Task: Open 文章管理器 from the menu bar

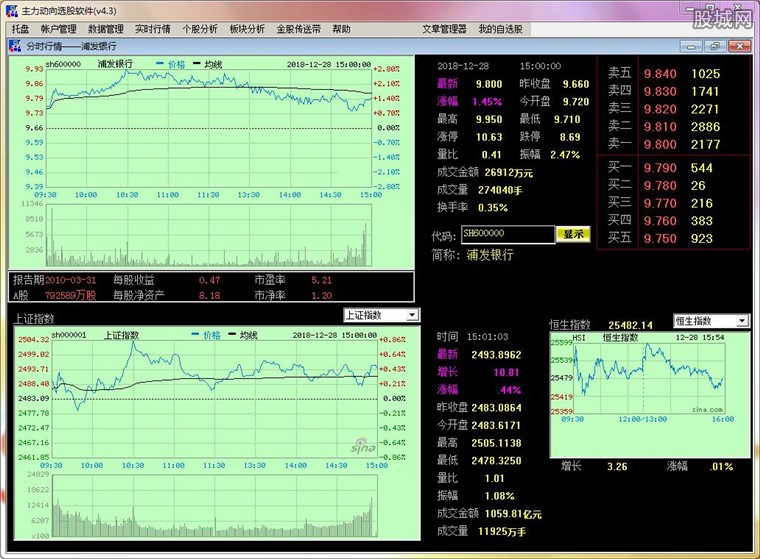Action: tap(444, 29)
